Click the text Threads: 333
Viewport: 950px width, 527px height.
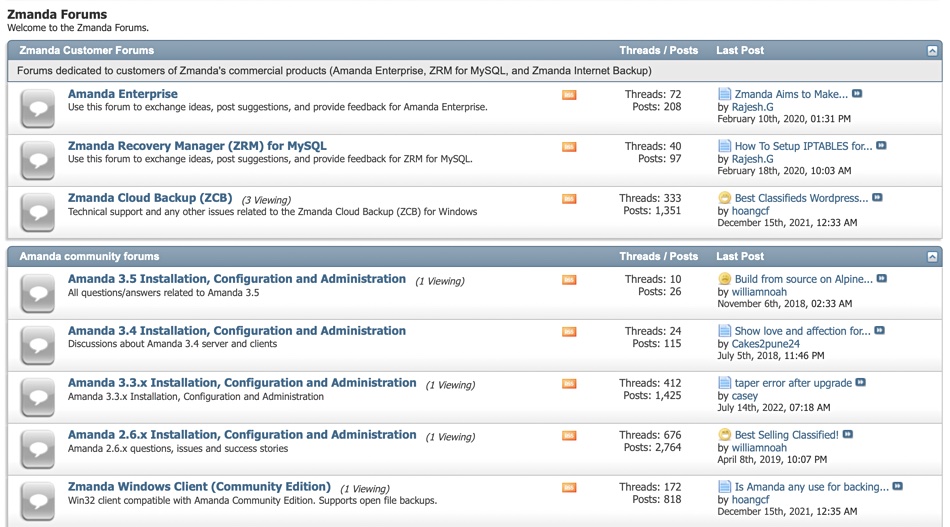[650, 198]
